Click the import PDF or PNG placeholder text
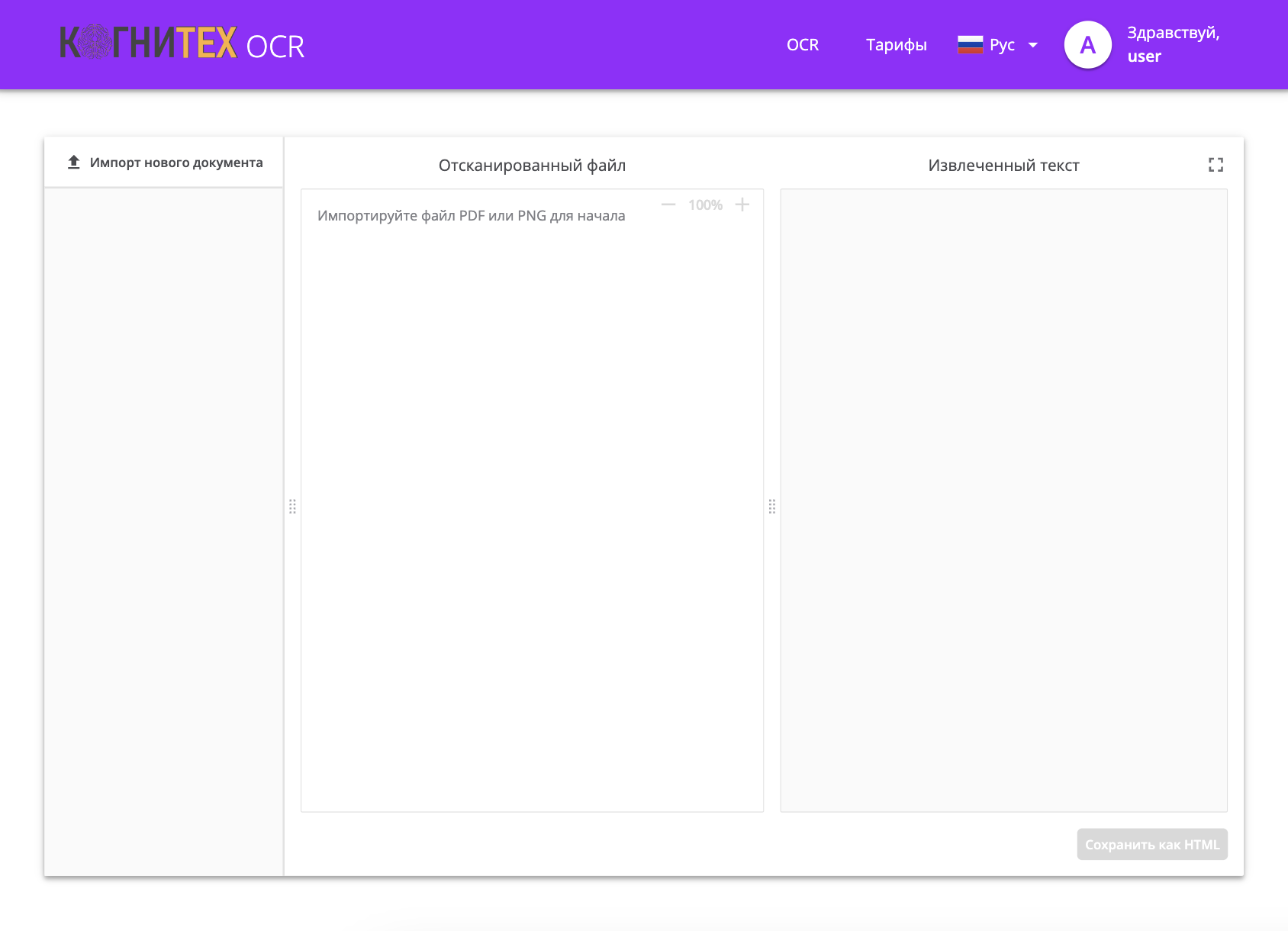The height and width of the screenshot is (931, 1288). 471,216
